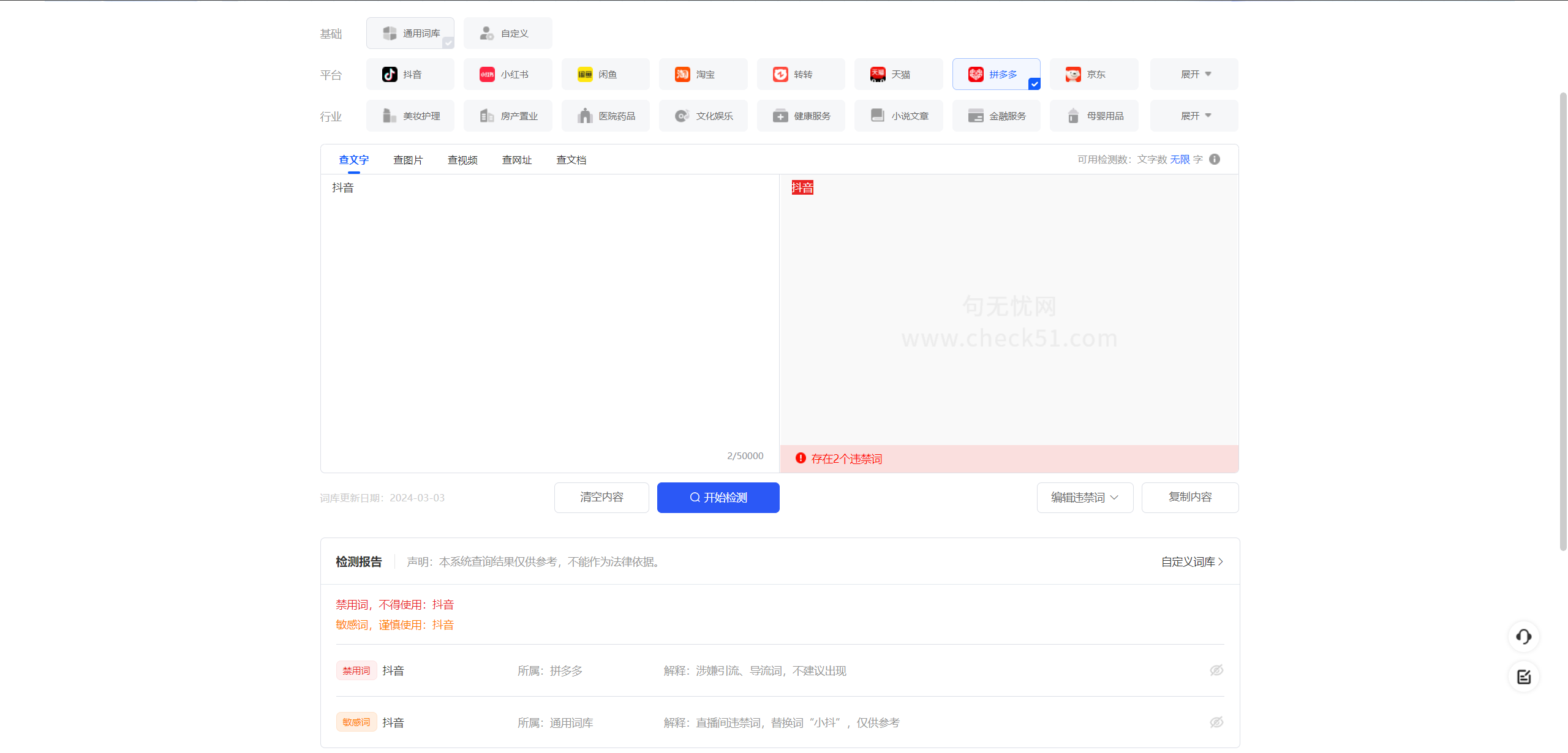Image resolution: width=1568 pixels, height=753 pixels.
Task: Switch to the 查文档 tab
Action: [571, 160]
